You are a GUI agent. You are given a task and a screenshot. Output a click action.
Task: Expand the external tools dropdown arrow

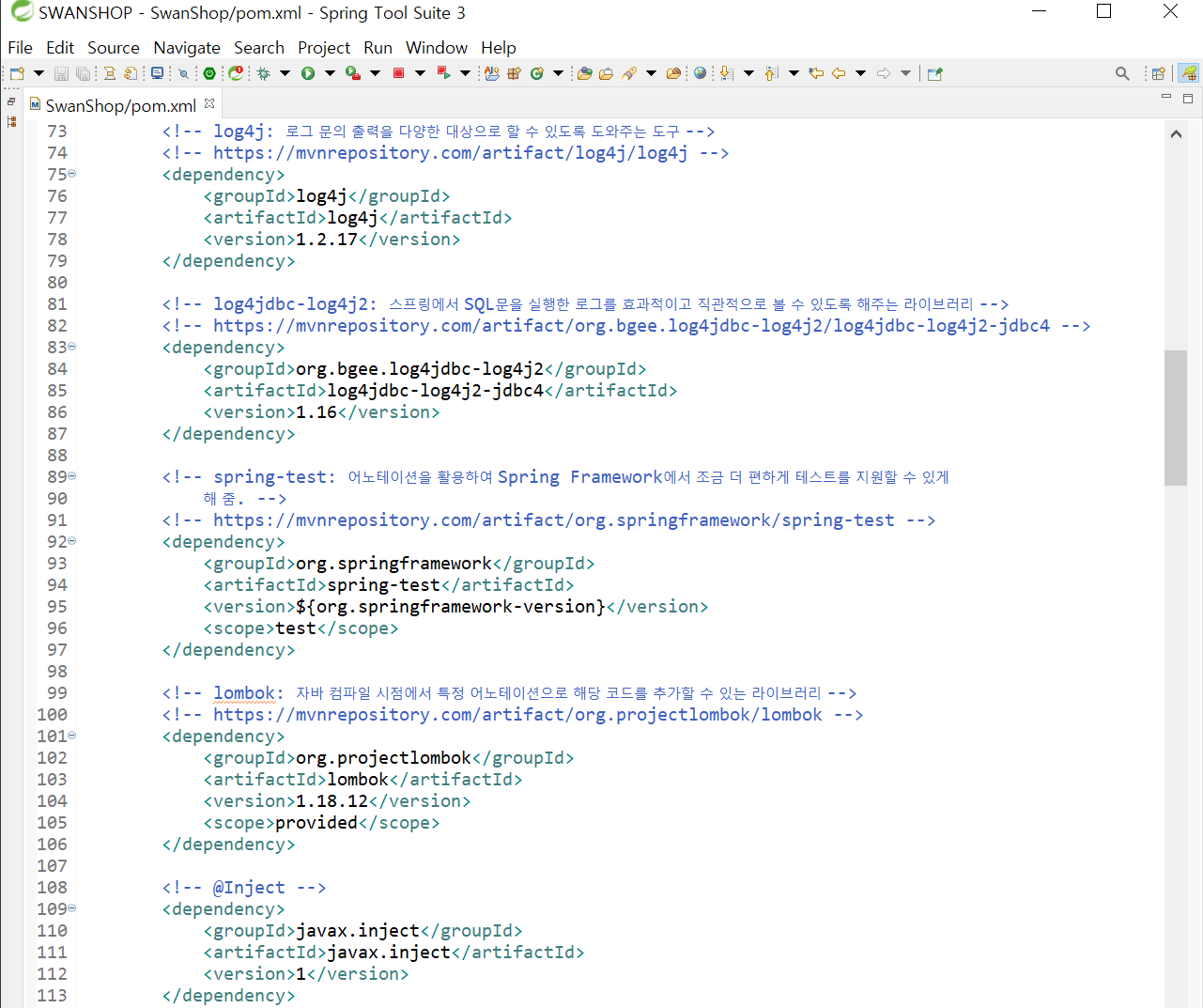point(375,73)
